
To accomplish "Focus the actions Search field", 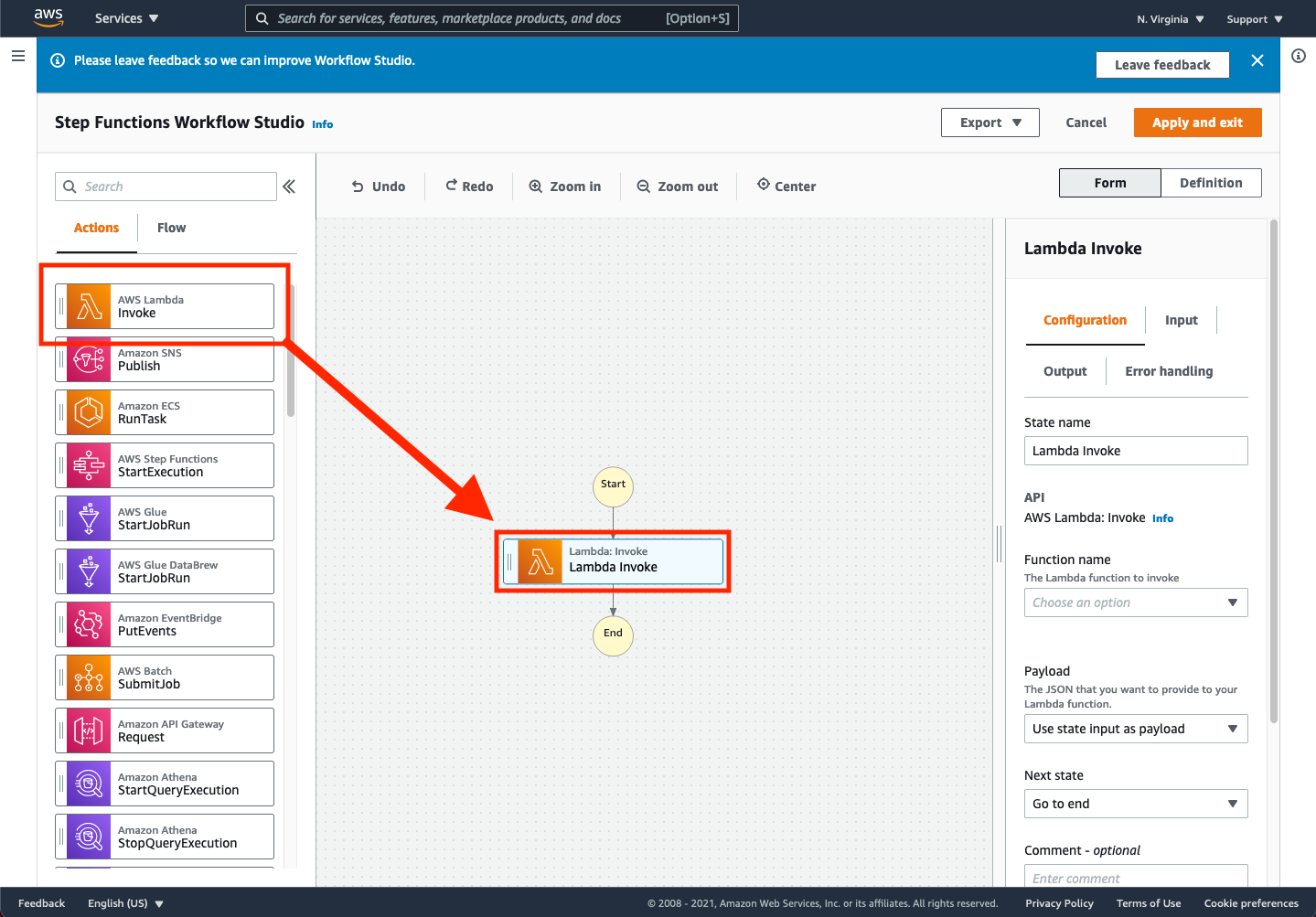I will [166, 187].
